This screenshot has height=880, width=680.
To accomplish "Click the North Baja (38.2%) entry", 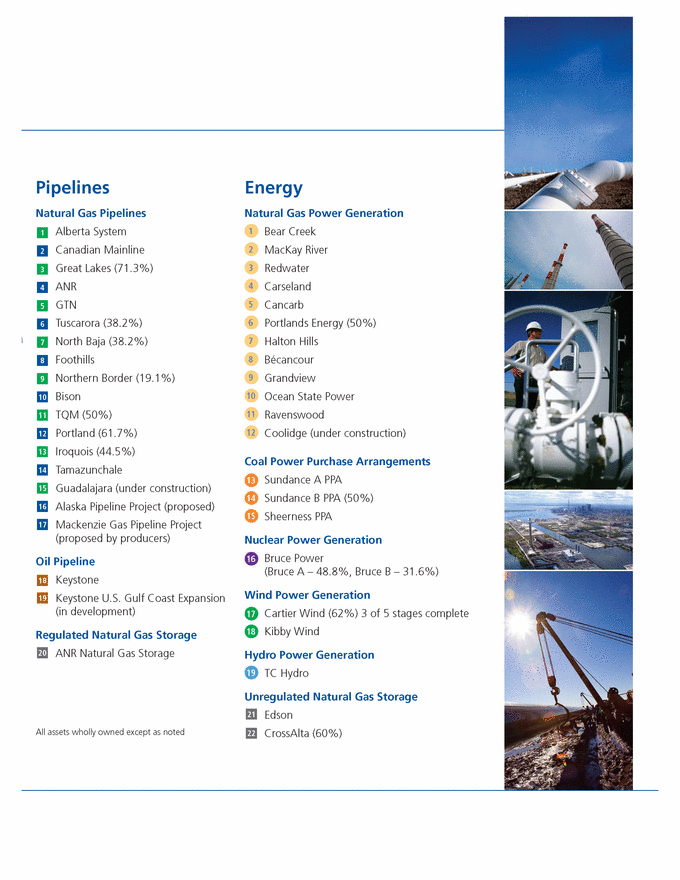I will [102, 341].
